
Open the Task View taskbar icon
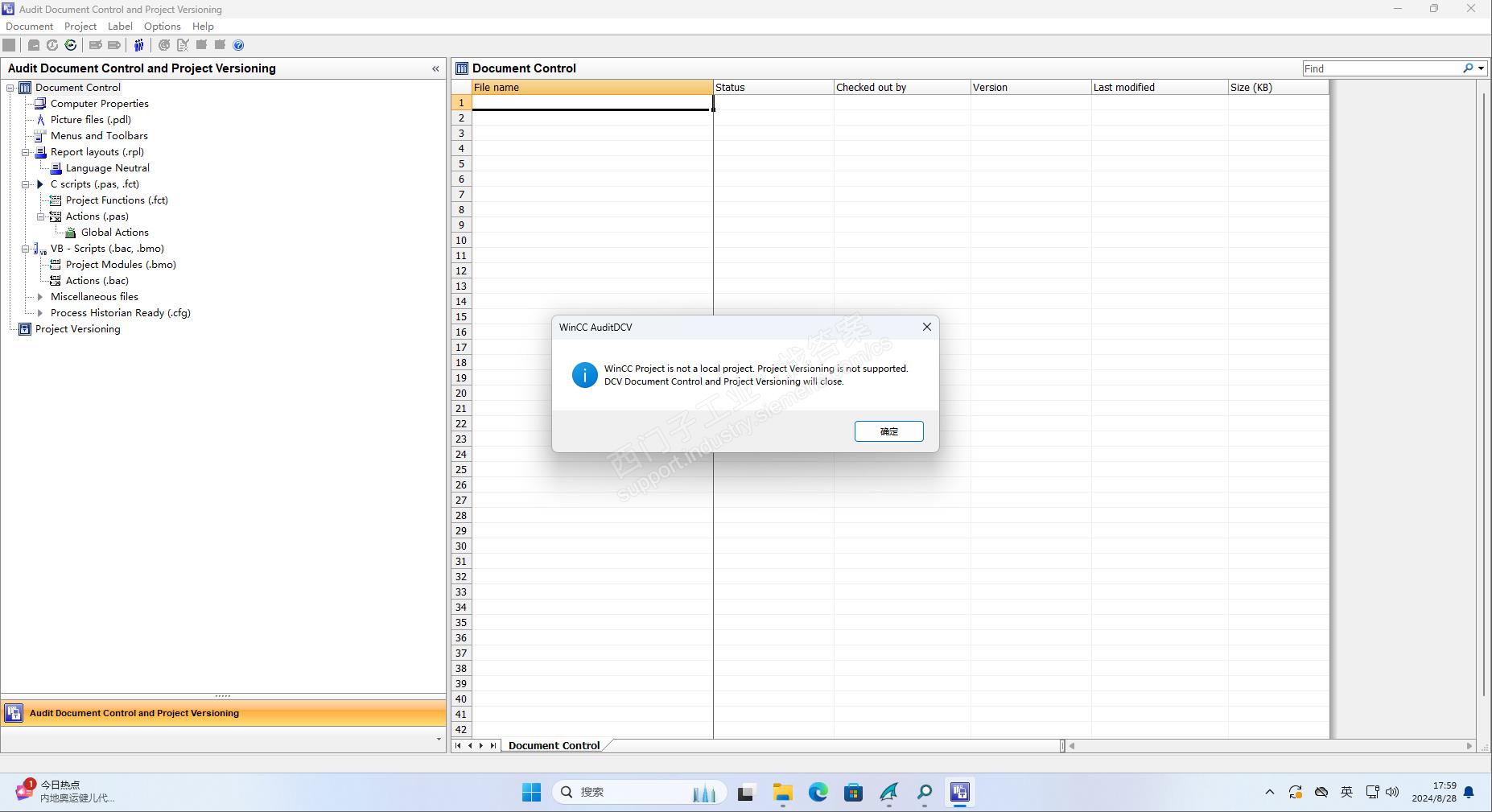[746, 793]
